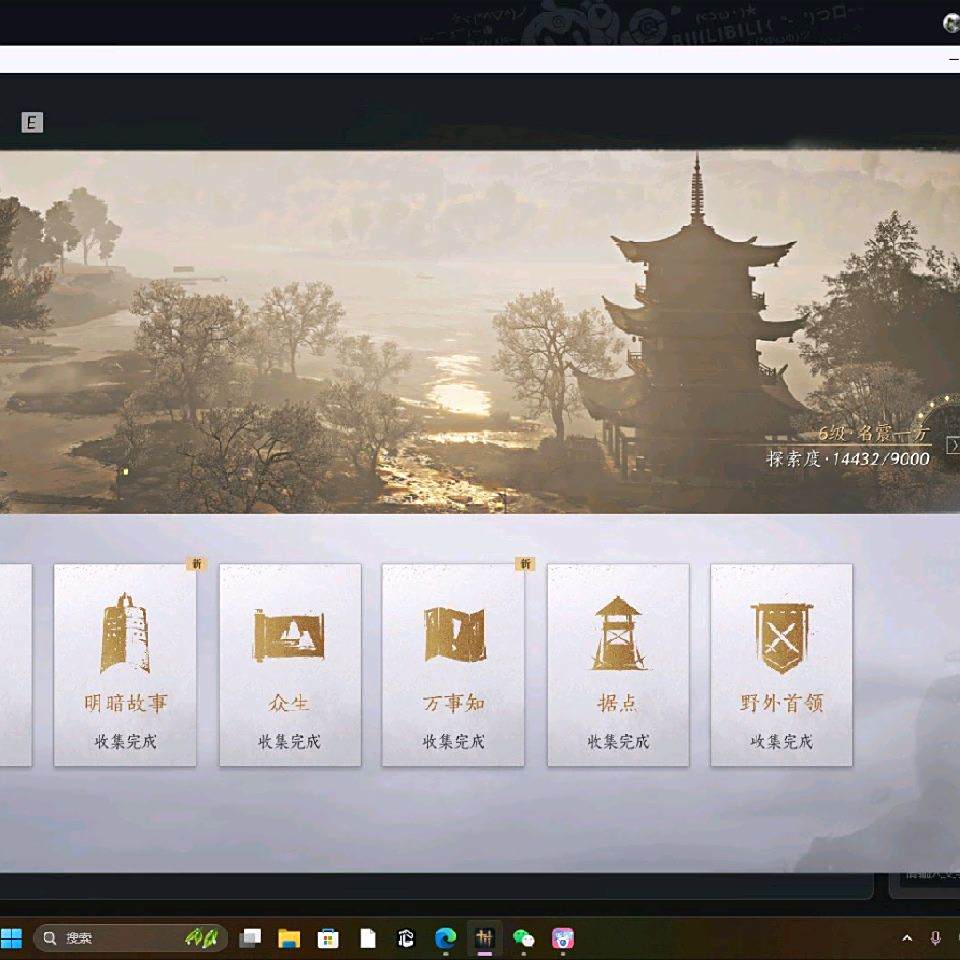960x960 pixels.
Task: Click the 6级·名震一方 level title
Action: [x=874, y=433]
